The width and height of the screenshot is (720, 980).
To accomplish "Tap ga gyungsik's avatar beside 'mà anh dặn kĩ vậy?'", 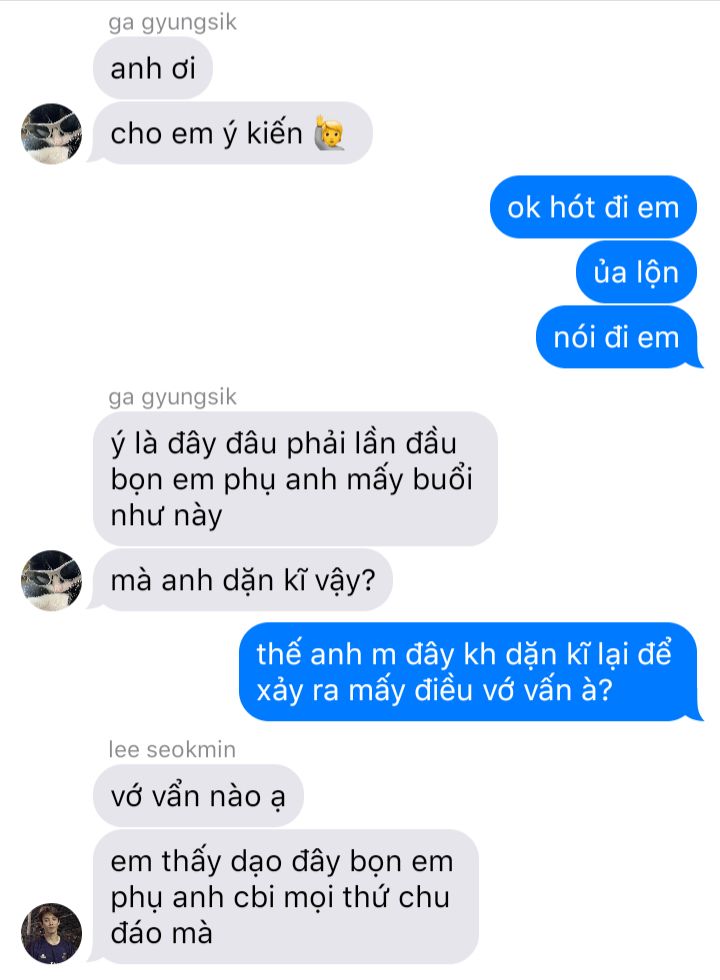I will 51,580.
